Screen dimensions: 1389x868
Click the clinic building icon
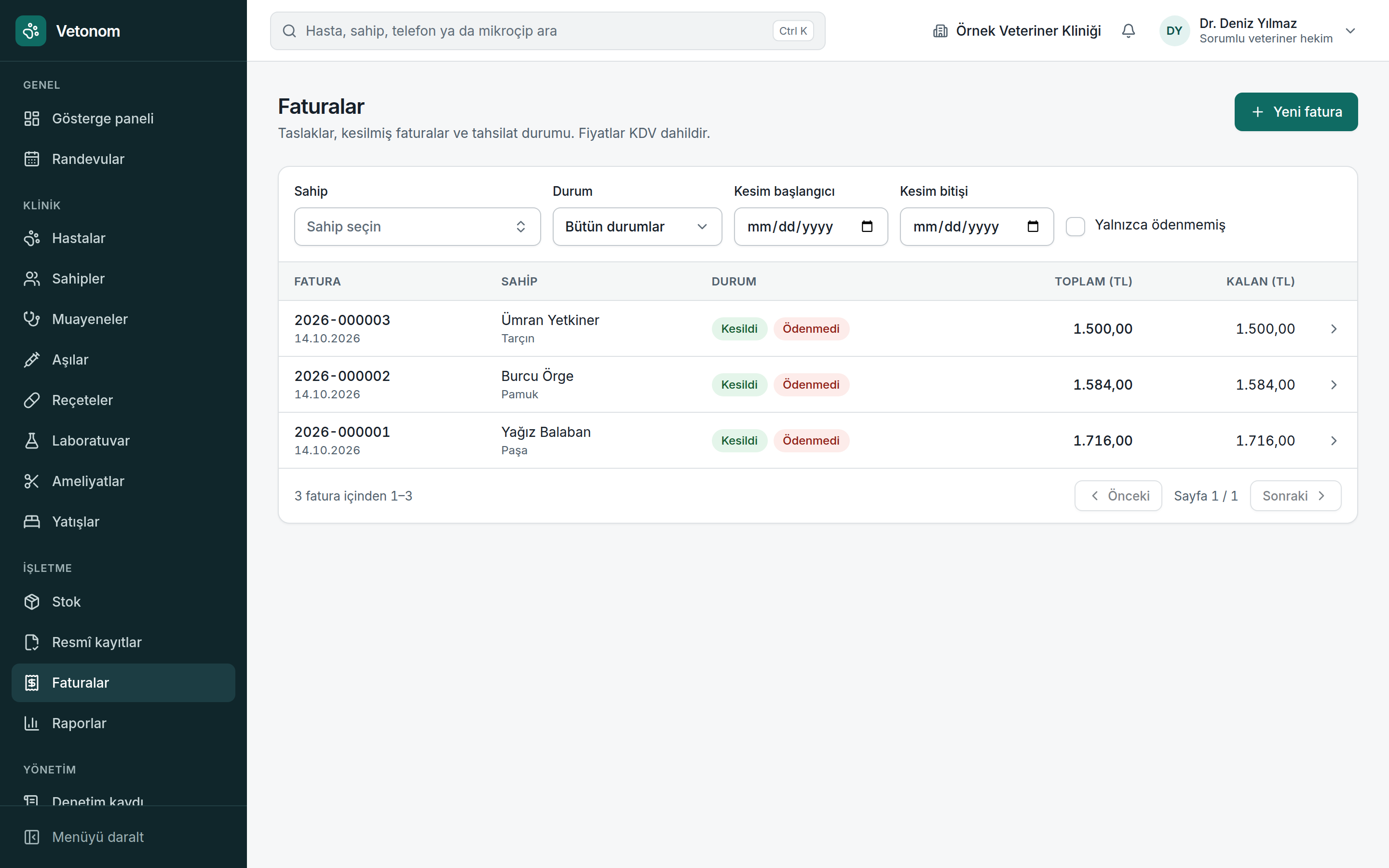(x=940, y=31)
